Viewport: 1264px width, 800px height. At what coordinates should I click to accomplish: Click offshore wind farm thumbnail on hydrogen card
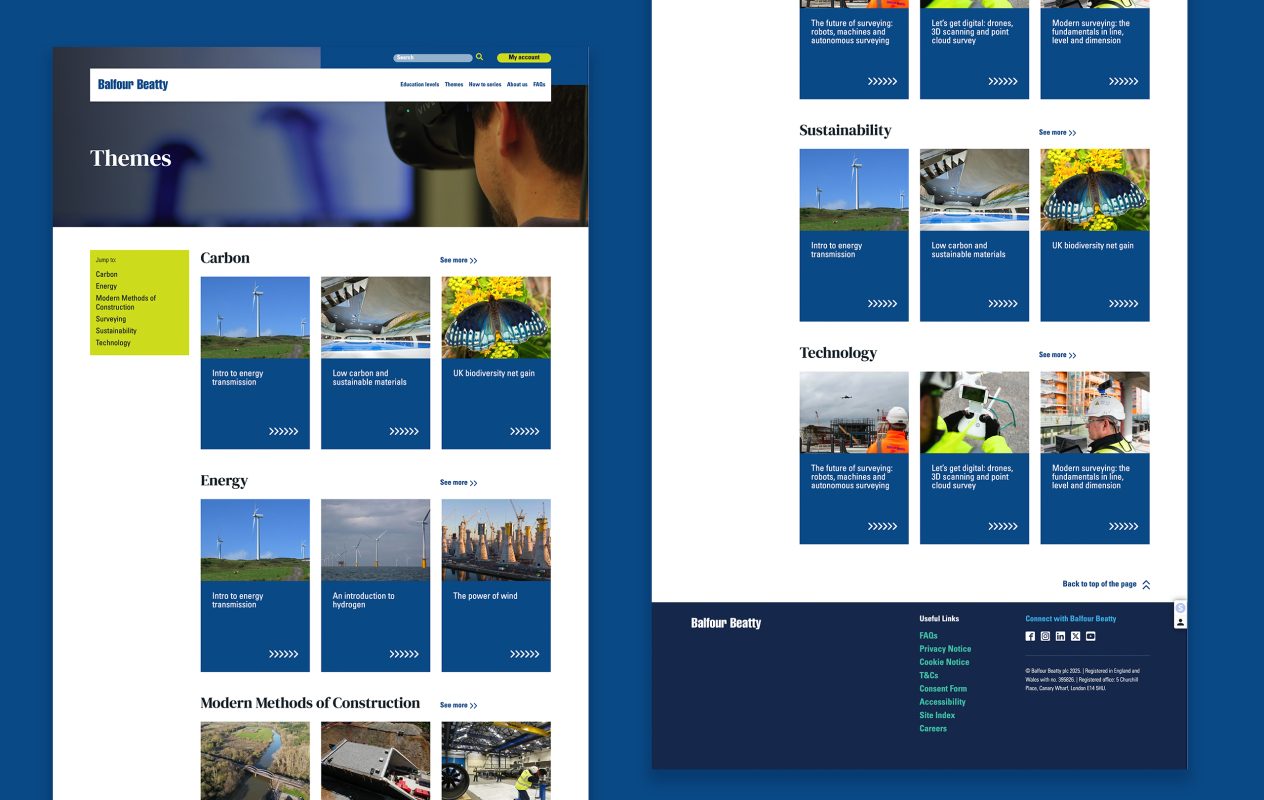[376, 540]
